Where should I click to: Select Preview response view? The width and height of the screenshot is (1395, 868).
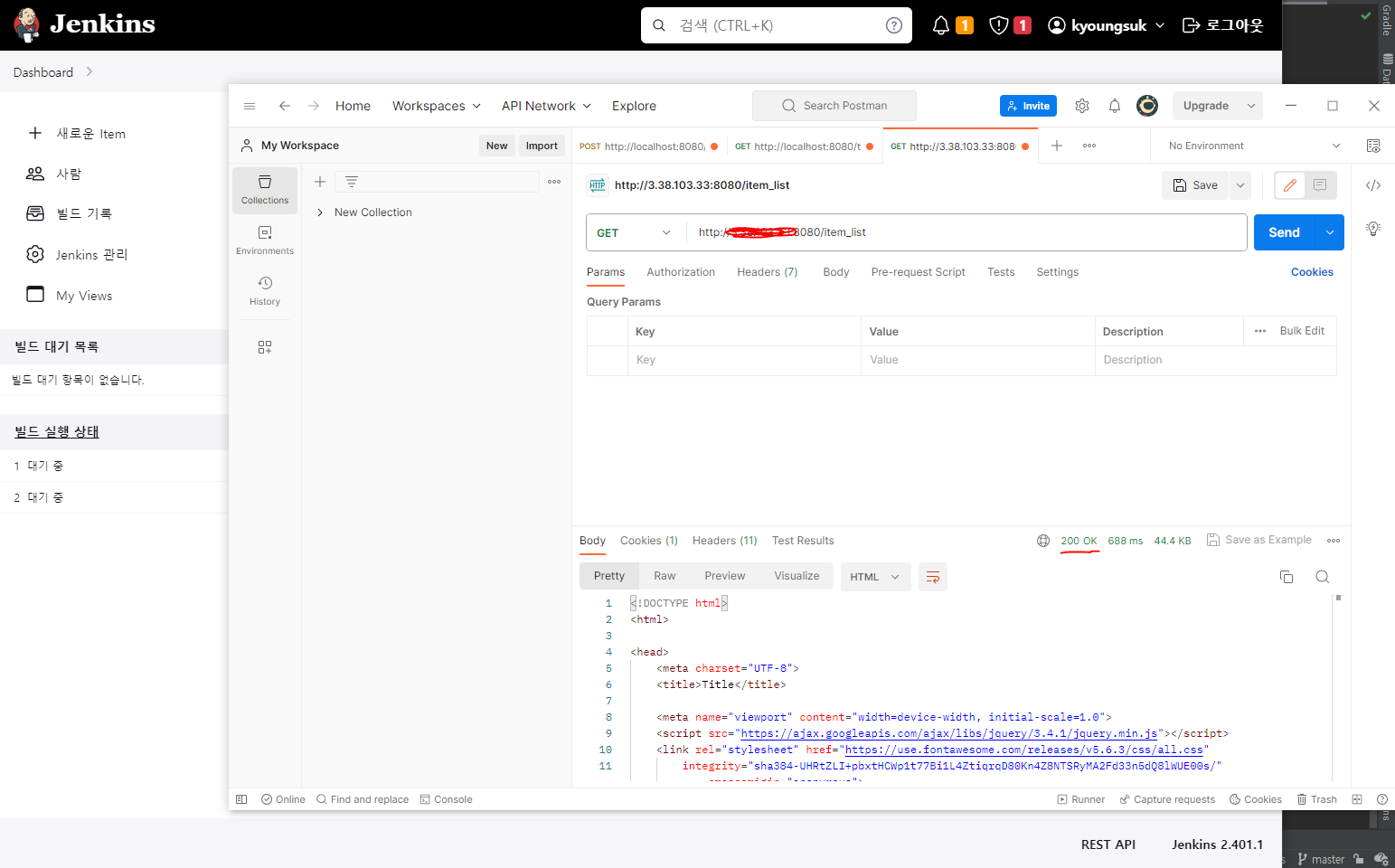point(725,576)
